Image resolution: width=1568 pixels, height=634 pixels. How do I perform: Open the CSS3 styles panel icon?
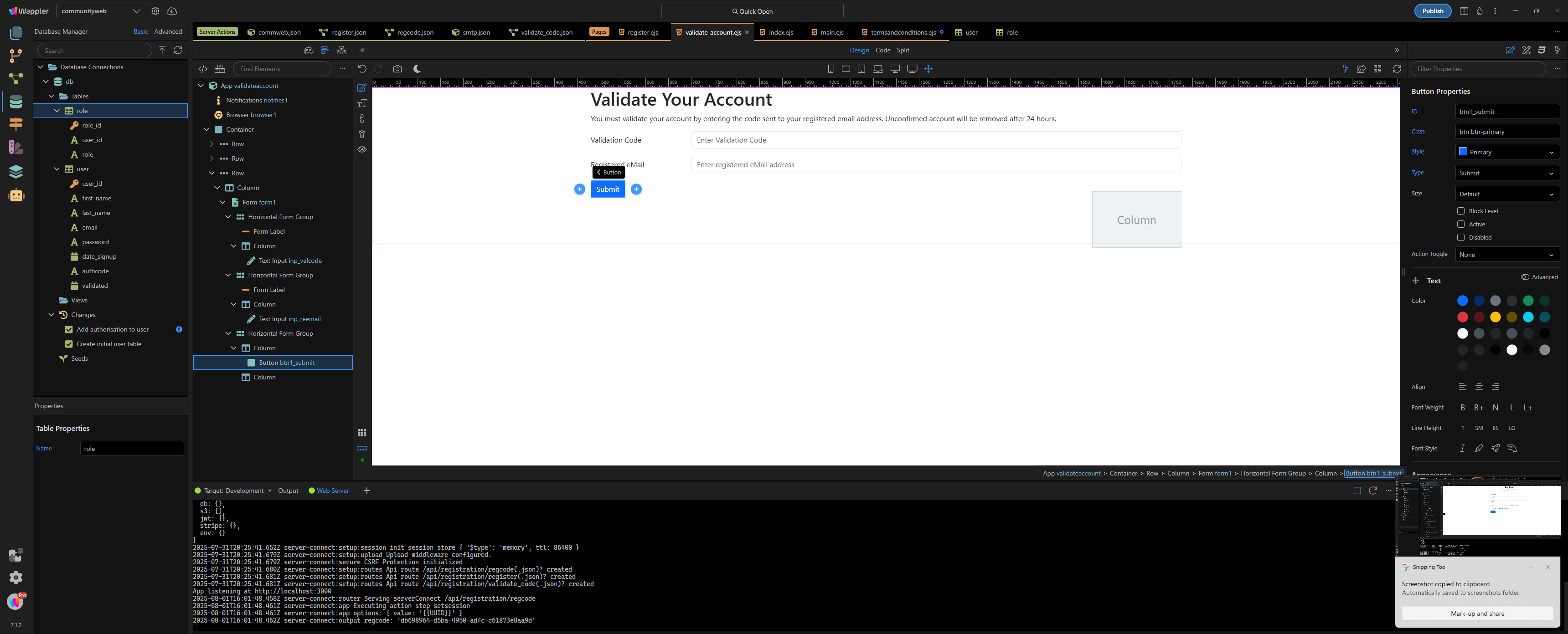pyautogui.click(x=1542, y=50)
